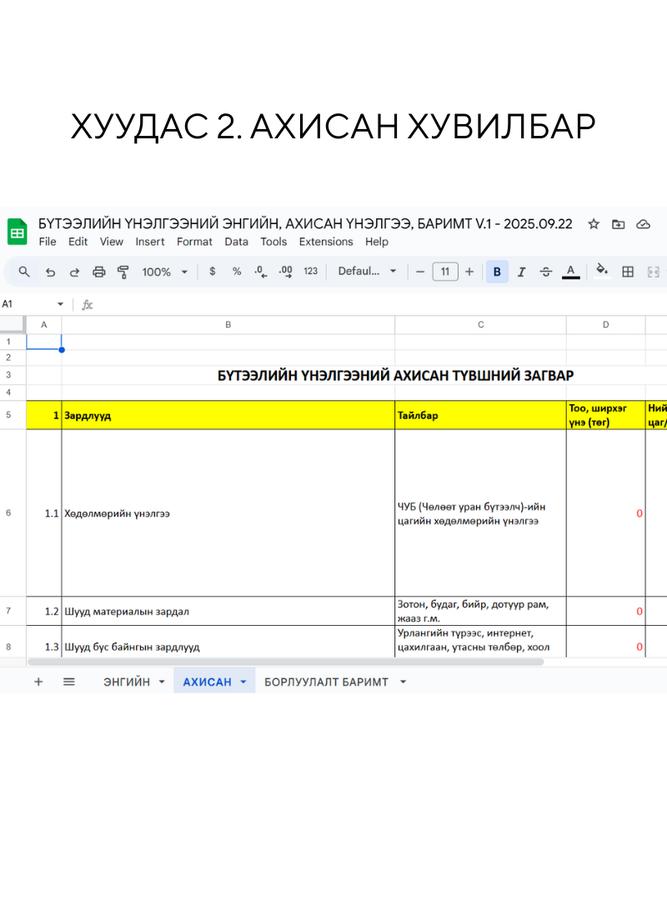667x900 pixels.
Task: Open the text color picker
Action: 570,271
